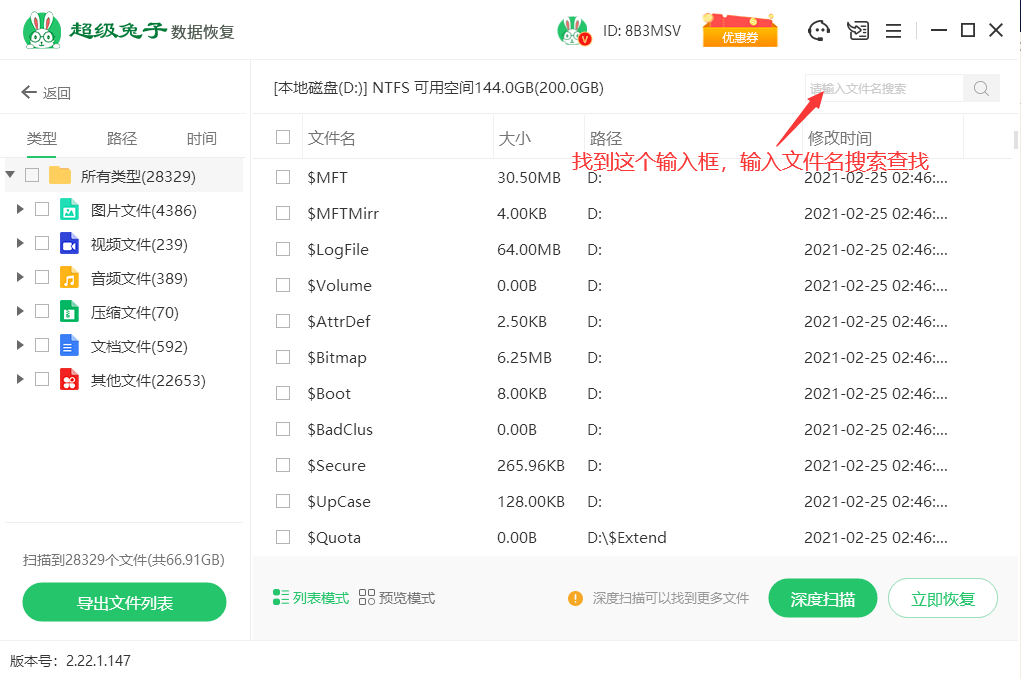
Task: Click the customer service headset icon
Action: tap(819, 31)
